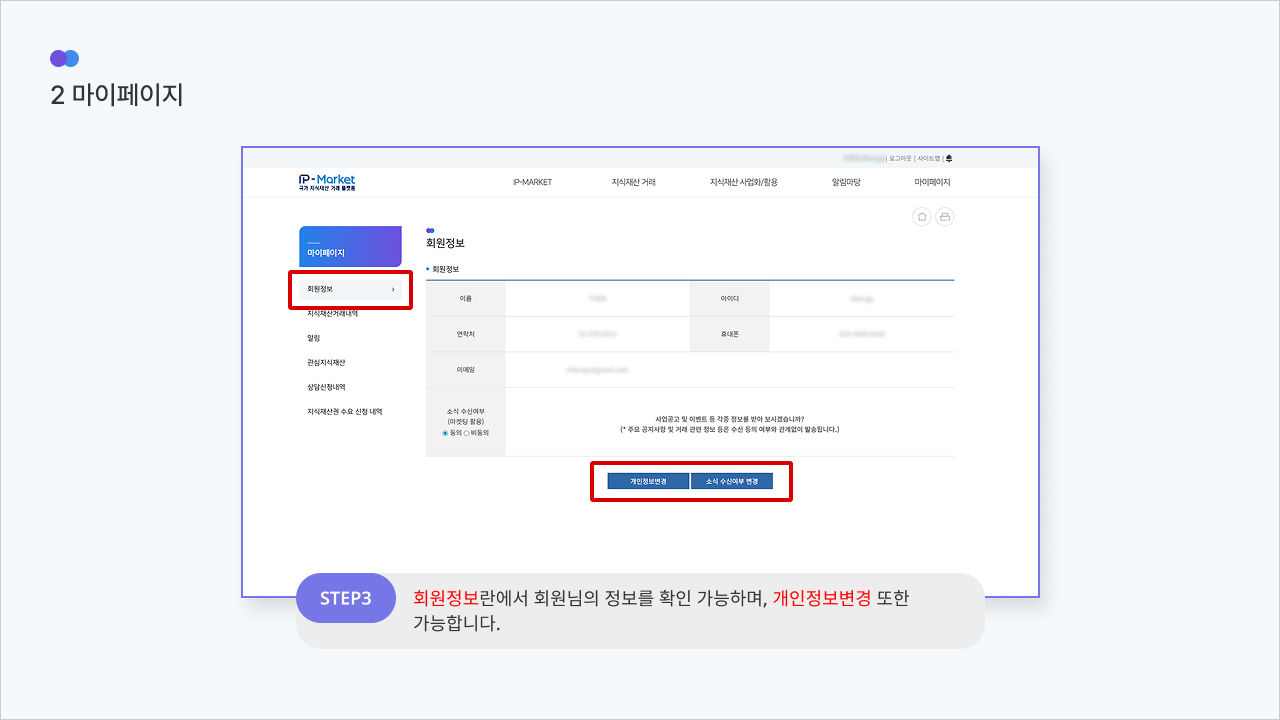Open the 지식재산 거래 menu

[x=634, y=182]
